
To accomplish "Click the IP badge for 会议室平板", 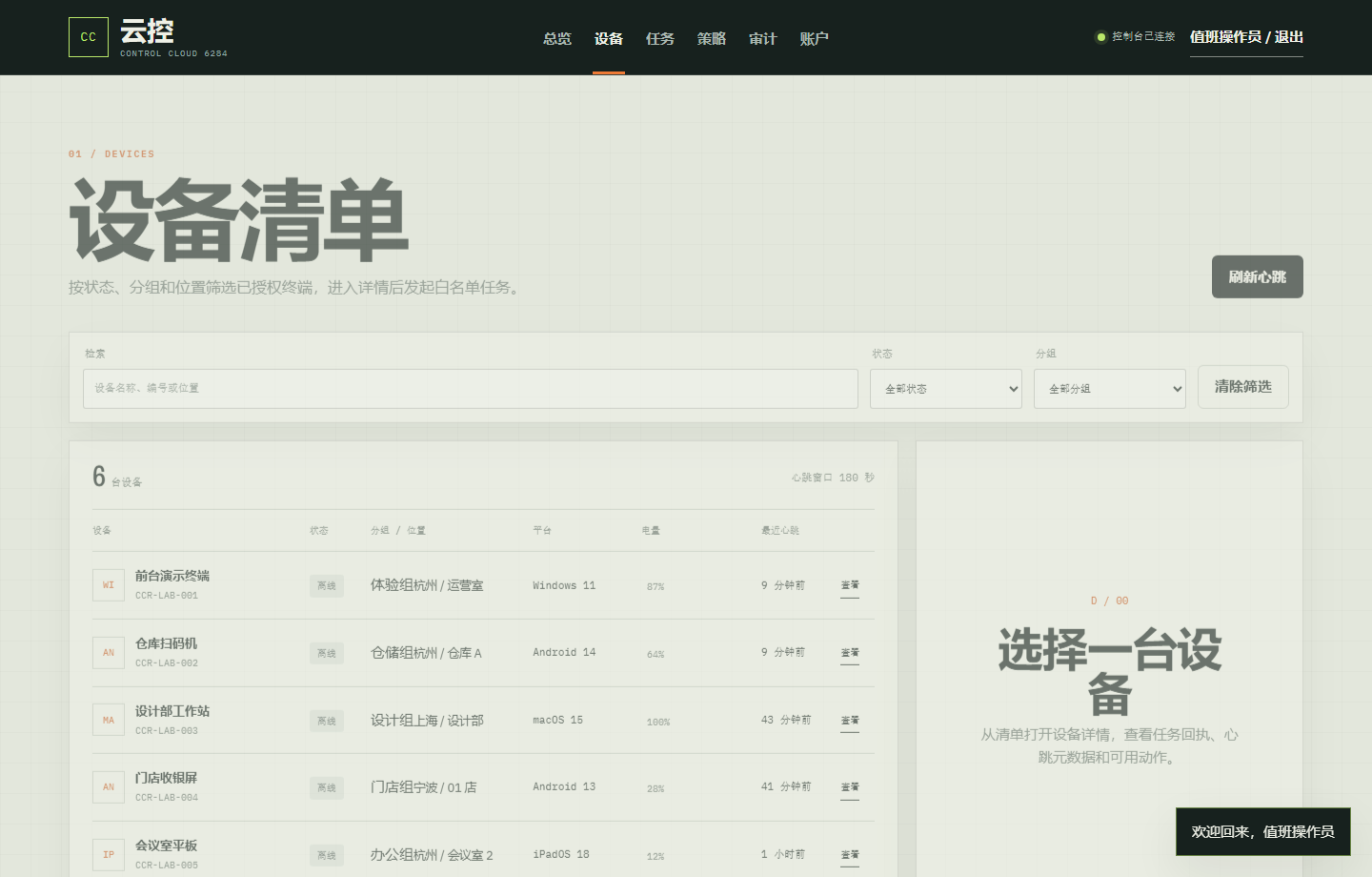I will (109, 855).
